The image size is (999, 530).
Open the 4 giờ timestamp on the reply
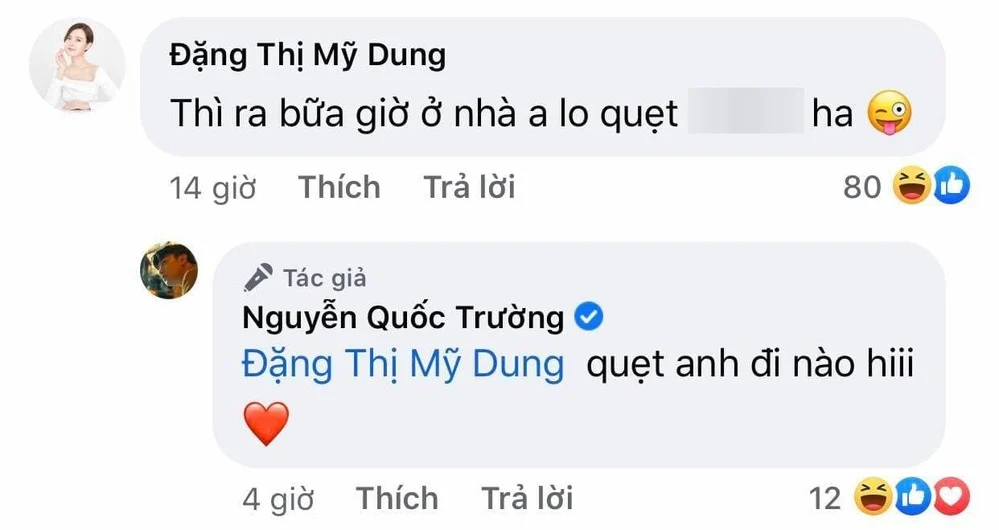[x=278, y=497]
